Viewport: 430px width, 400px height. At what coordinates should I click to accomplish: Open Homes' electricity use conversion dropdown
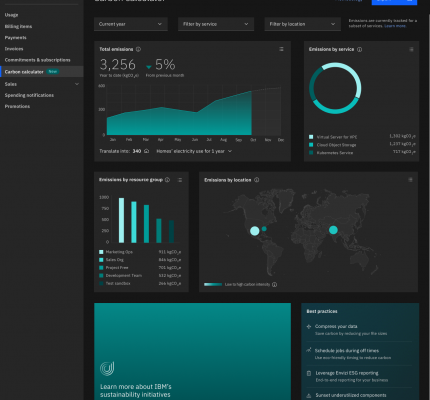[x=194, y=151]
